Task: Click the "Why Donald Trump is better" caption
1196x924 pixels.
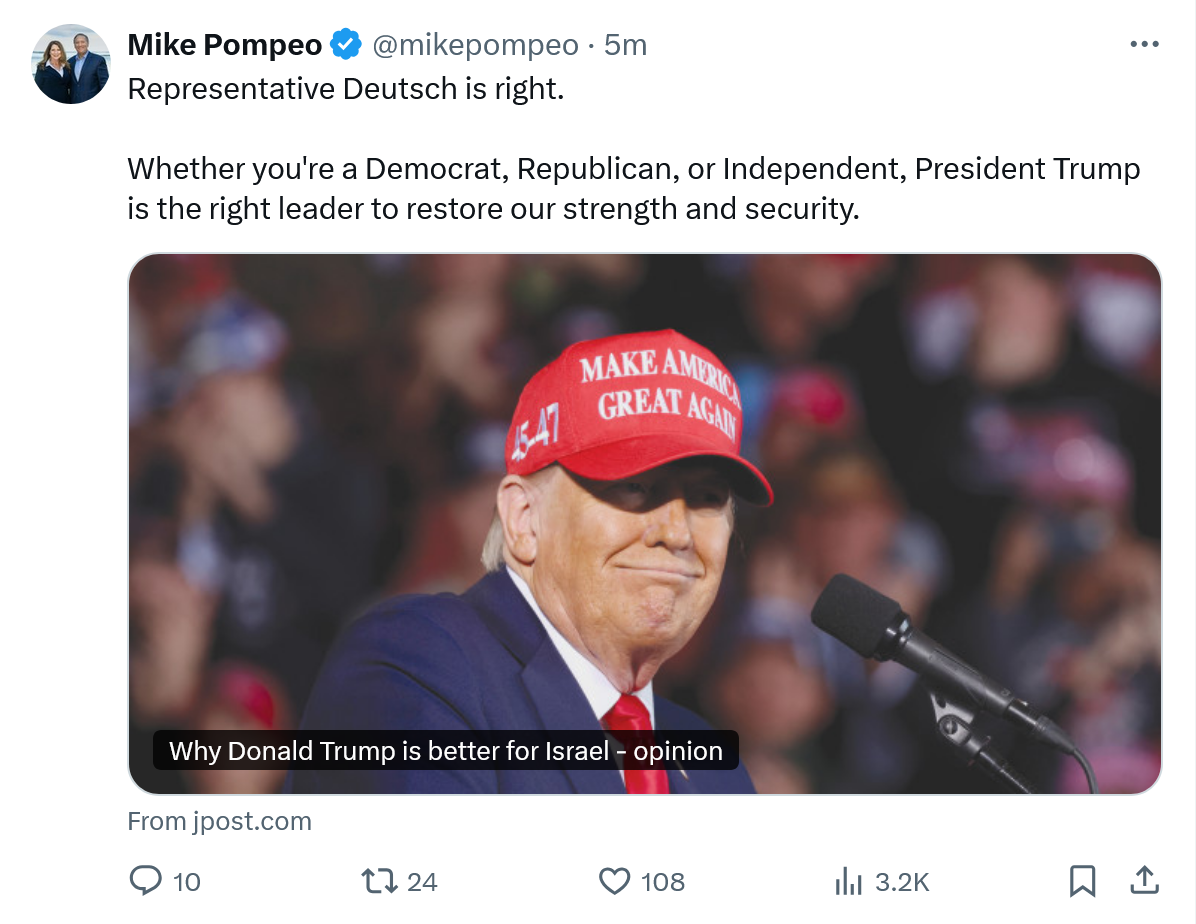Action: (446, 751)
